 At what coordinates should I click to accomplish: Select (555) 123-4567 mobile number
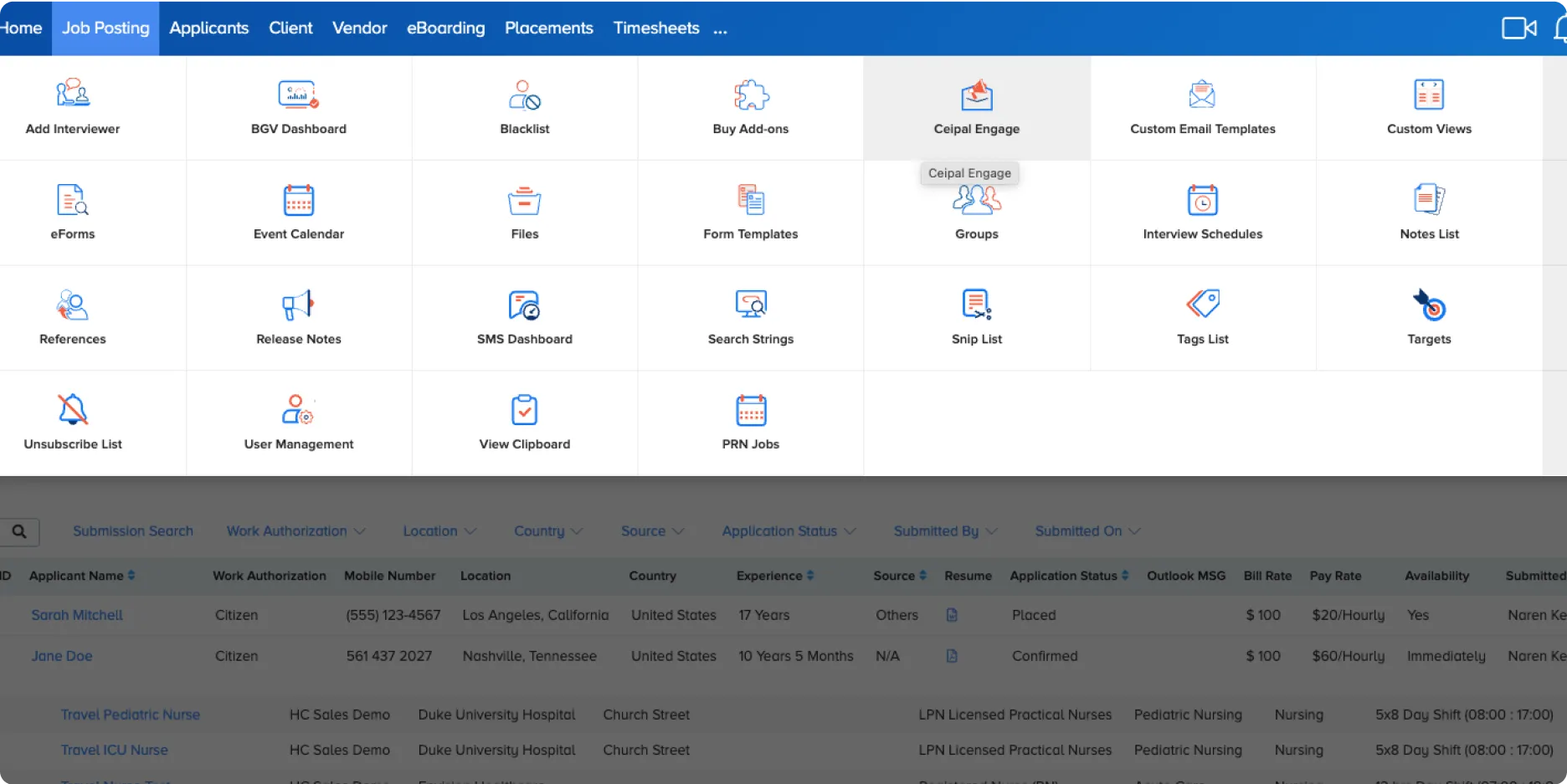(x=393, y=615)
